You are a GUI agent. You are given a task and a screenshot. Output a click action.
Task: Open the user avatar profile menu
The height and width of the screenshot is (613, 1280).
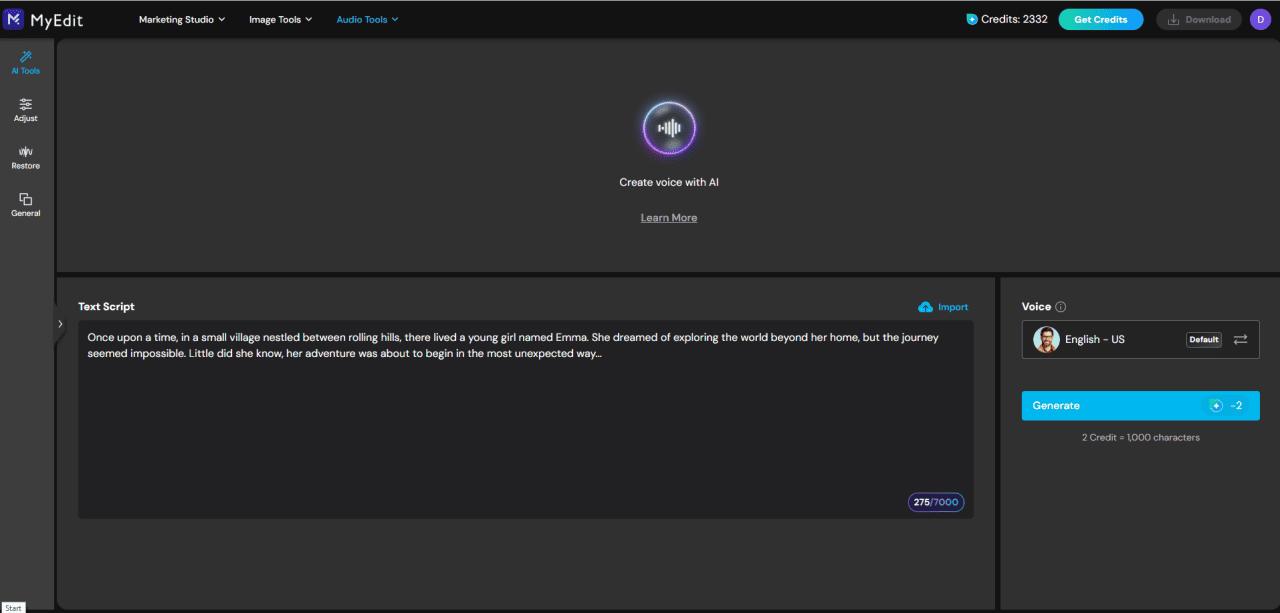click(x=1260, y=18)
